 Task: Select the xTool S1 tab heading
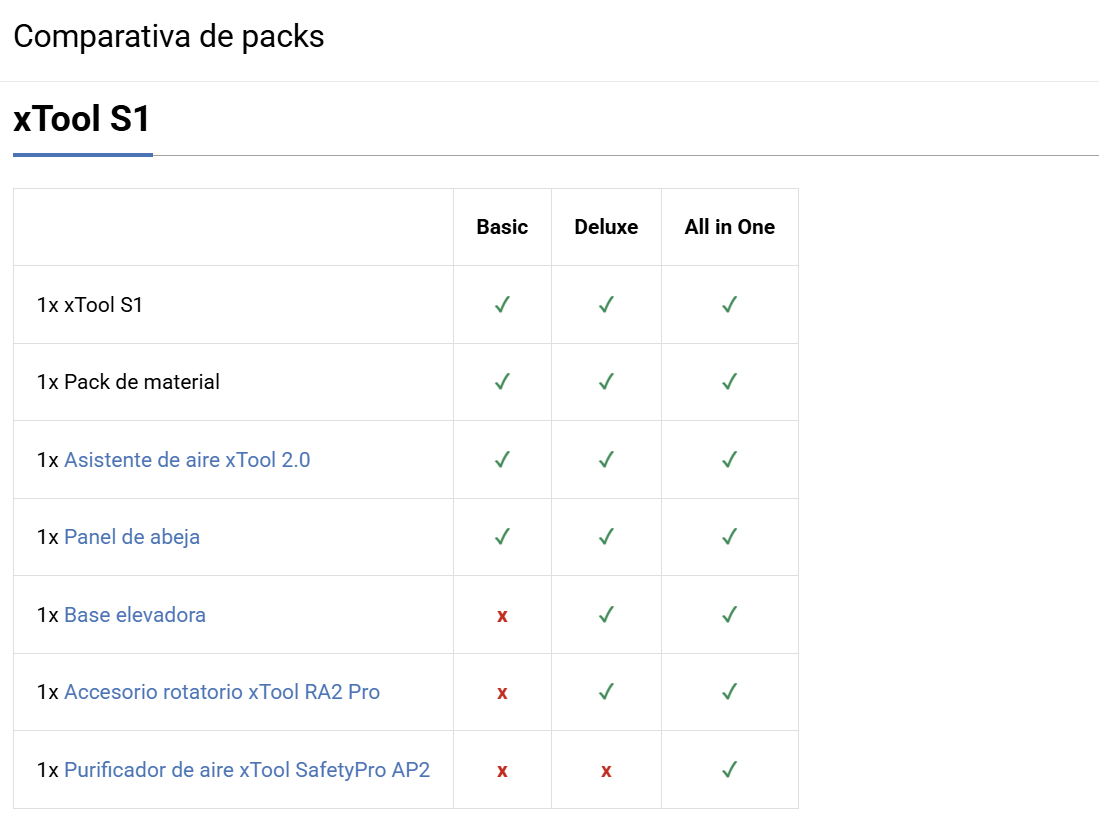(82, 120)
